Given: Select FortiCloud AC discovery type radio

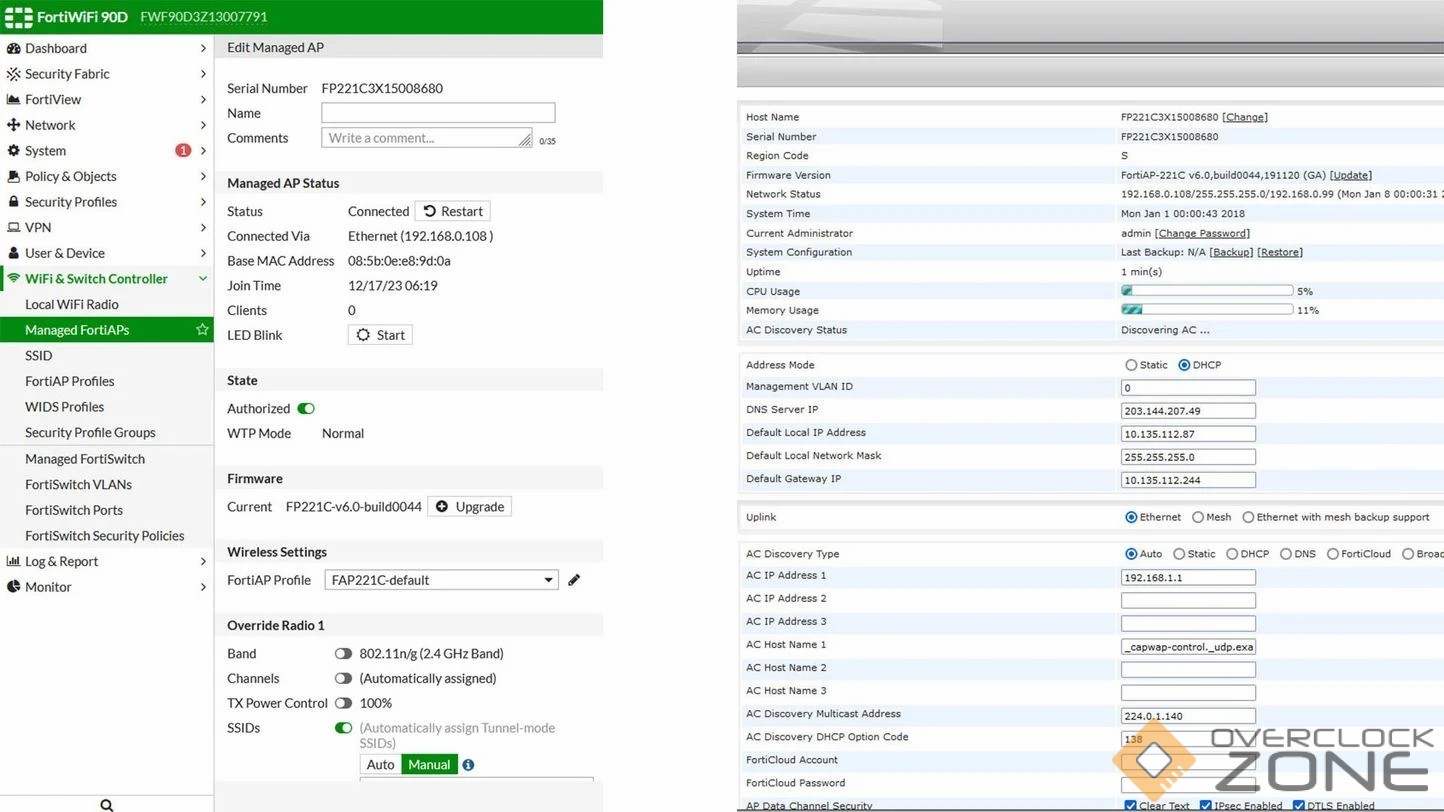Looking at the screenshot, I should 1332,554.
